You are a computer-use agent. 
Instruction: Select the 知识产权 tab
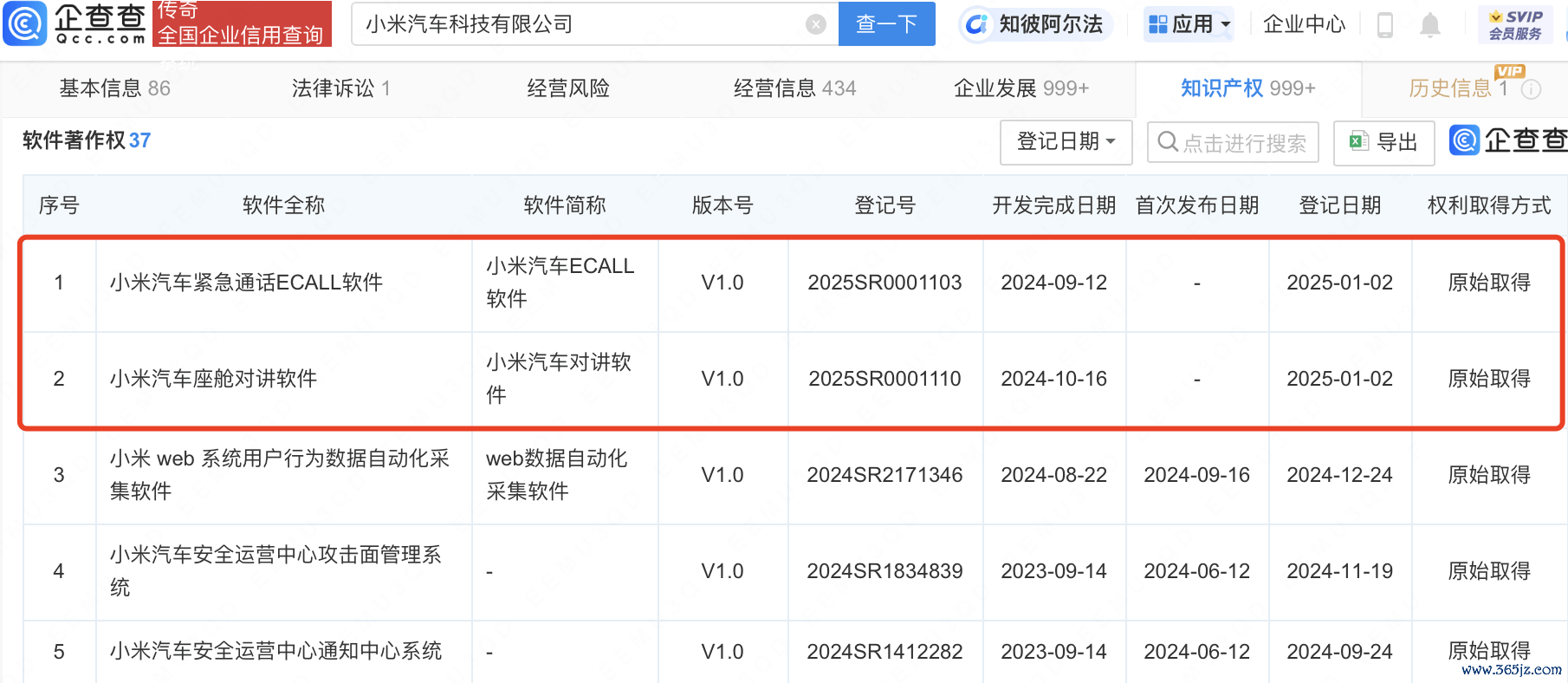(1247, 88)
